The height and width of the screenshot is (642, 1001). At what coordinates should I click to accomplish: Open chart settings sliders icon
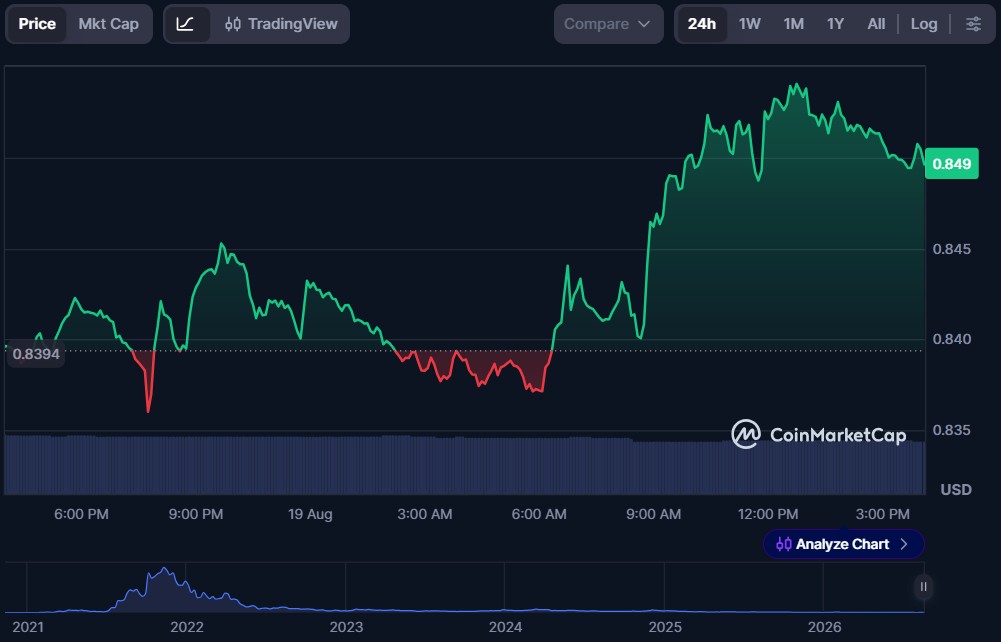(x=973, y=24)
